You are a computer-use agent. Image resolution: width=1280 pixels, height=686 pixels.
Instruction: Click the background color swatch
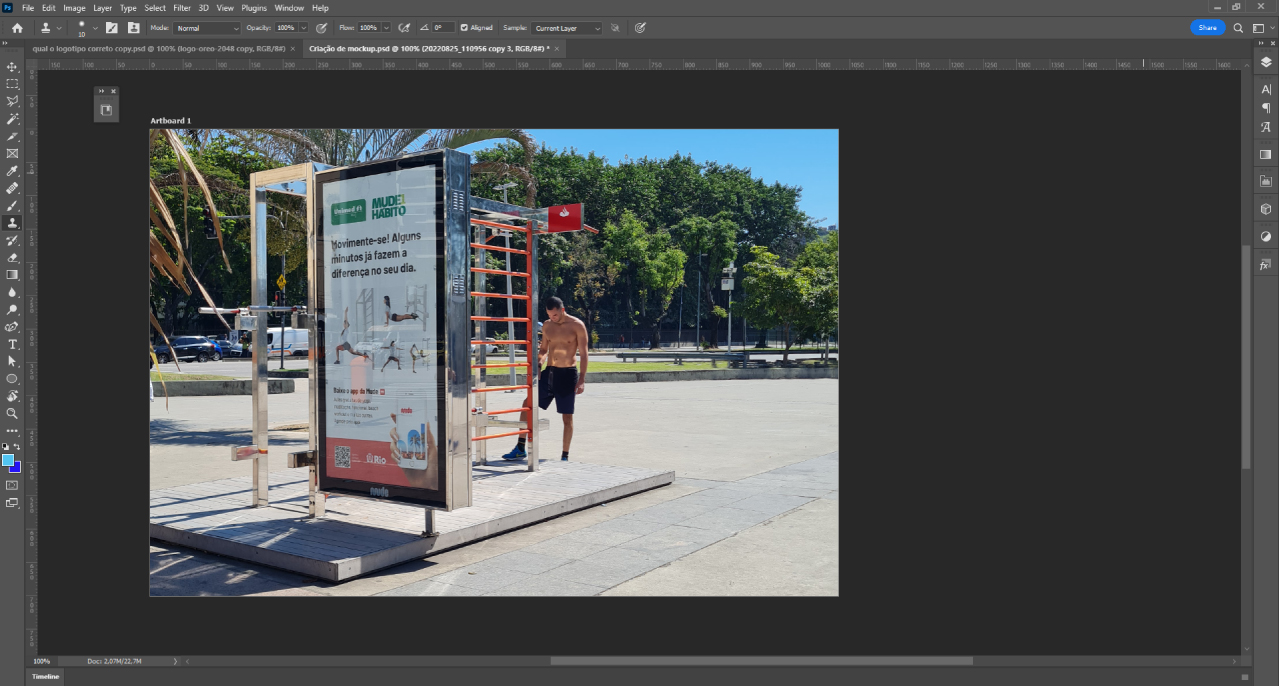[16, 467]
